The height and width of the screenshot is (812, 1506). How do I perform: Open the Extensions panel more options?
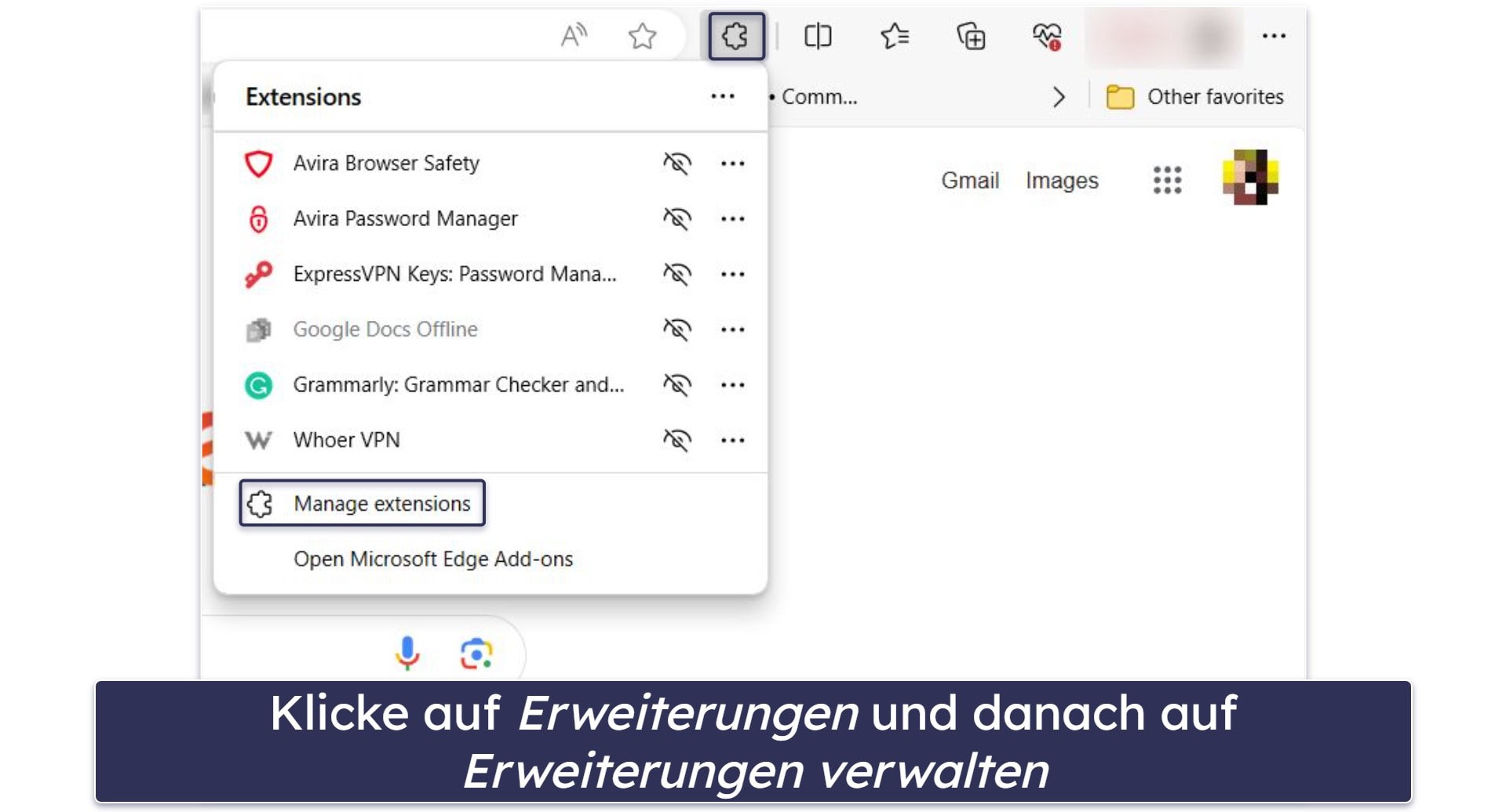[x=723, y=96]
